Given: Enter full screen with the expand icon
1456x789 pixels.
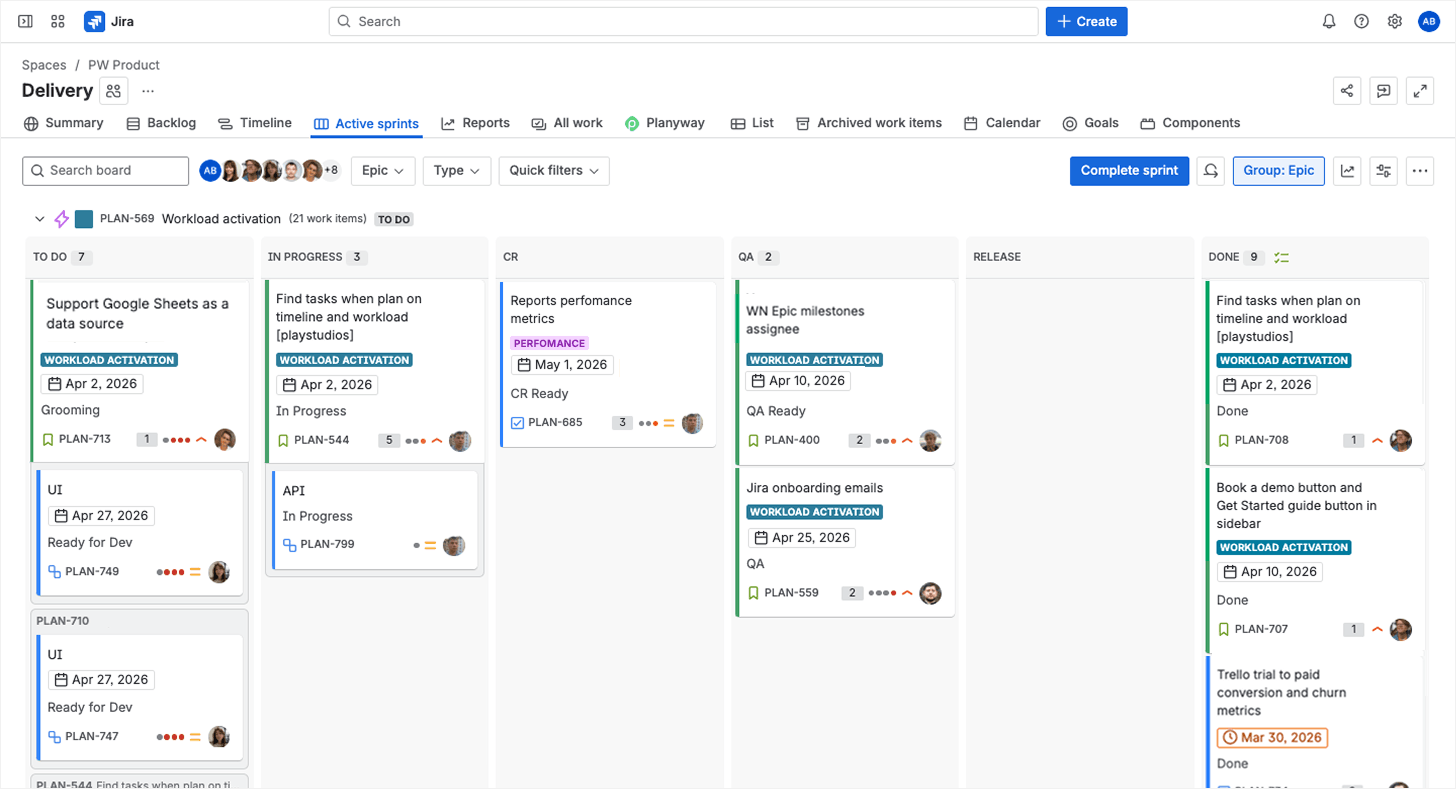Looking at the screenshot, I should point(1419,91).
